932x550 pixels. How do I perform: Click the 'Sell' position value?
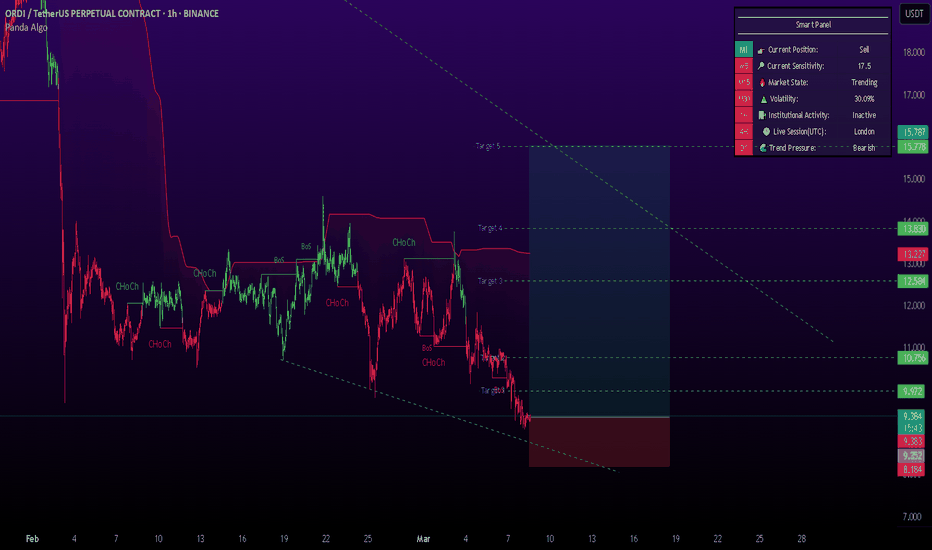(864, 50)
